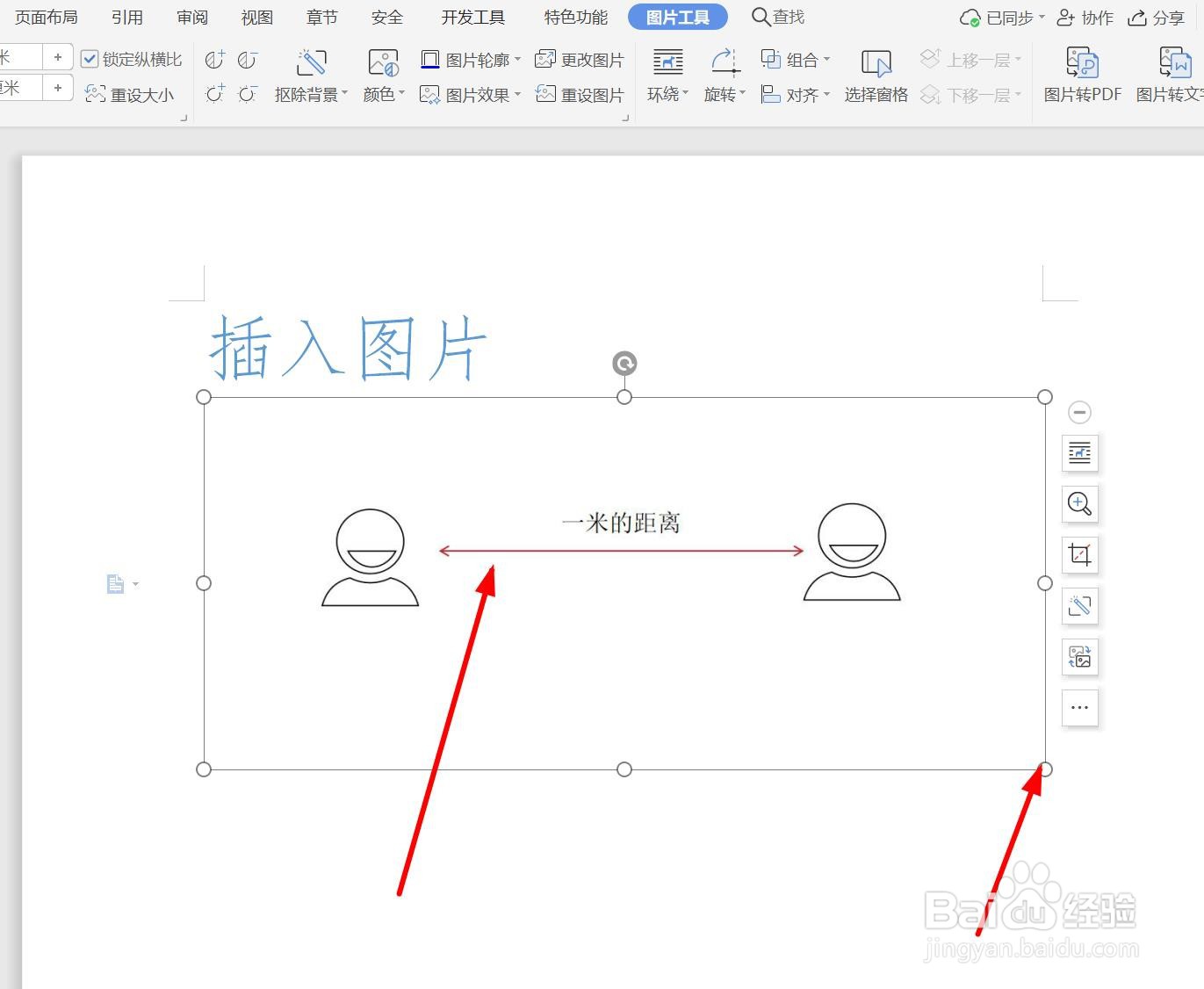Click the 上移一层 bring forward button
The width and height of the screenshot is (1204, 989).
(970, 60)
